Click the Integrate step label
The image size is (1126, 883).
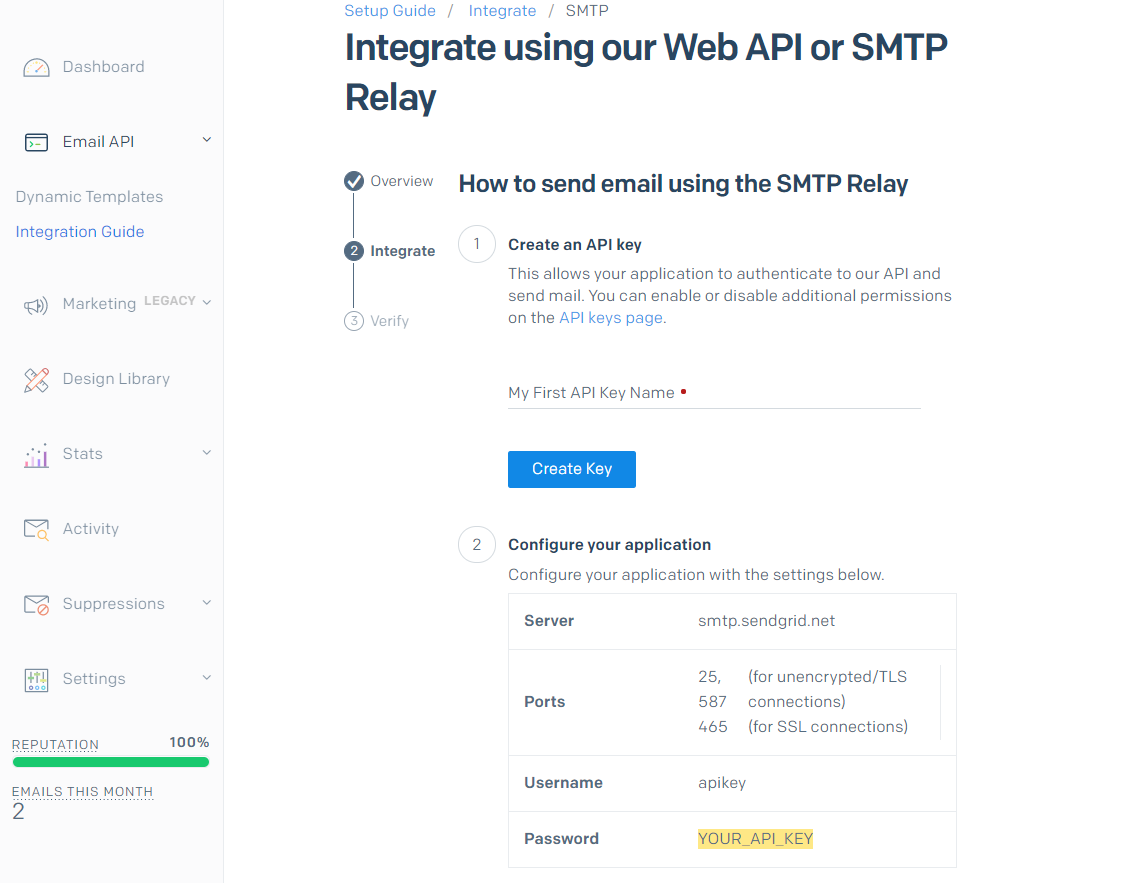[403, 251]
